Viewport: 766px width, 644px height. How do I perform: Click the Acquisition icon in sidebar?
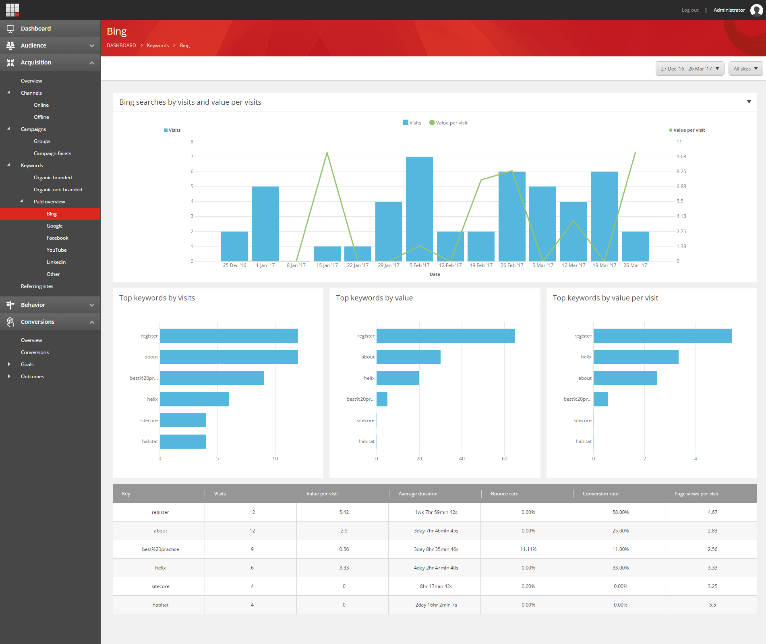click(x=10, y=63)
